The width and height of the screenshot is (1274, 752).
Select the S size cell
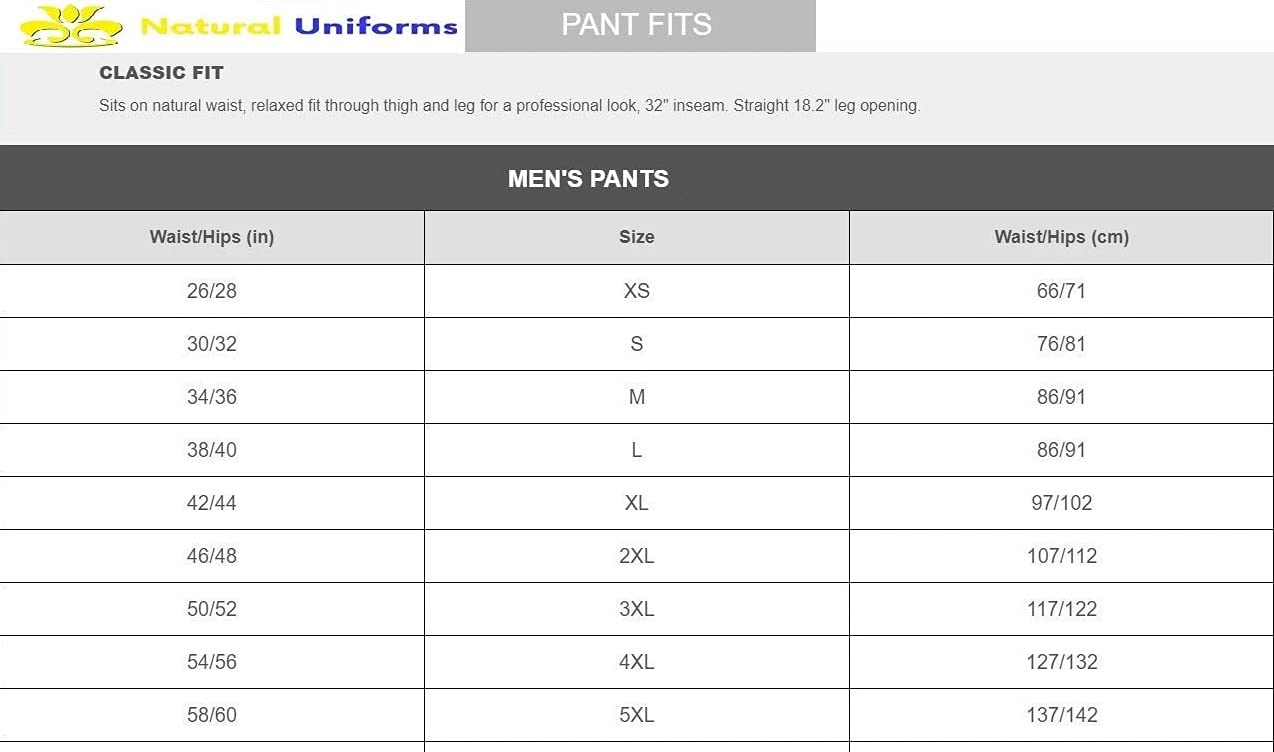click(x=636, y=344)
